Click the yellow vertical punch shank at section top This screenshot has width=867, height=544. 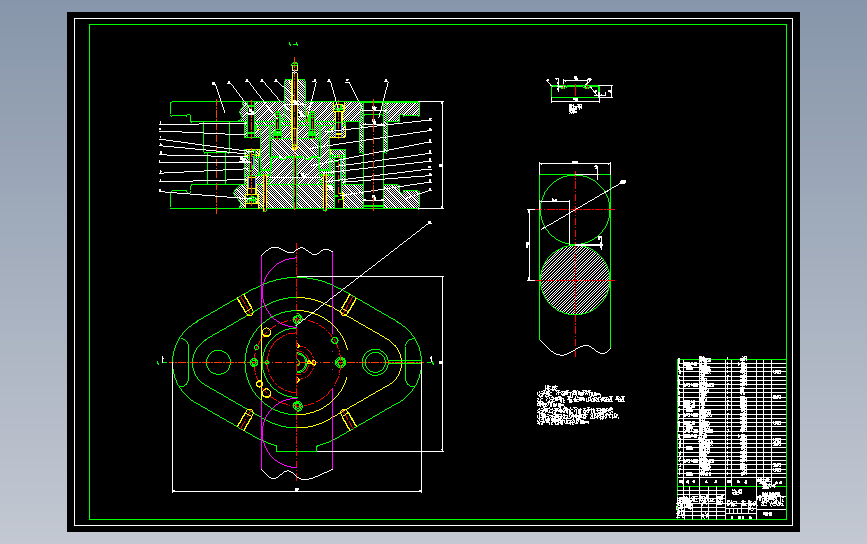coord(295,107)
